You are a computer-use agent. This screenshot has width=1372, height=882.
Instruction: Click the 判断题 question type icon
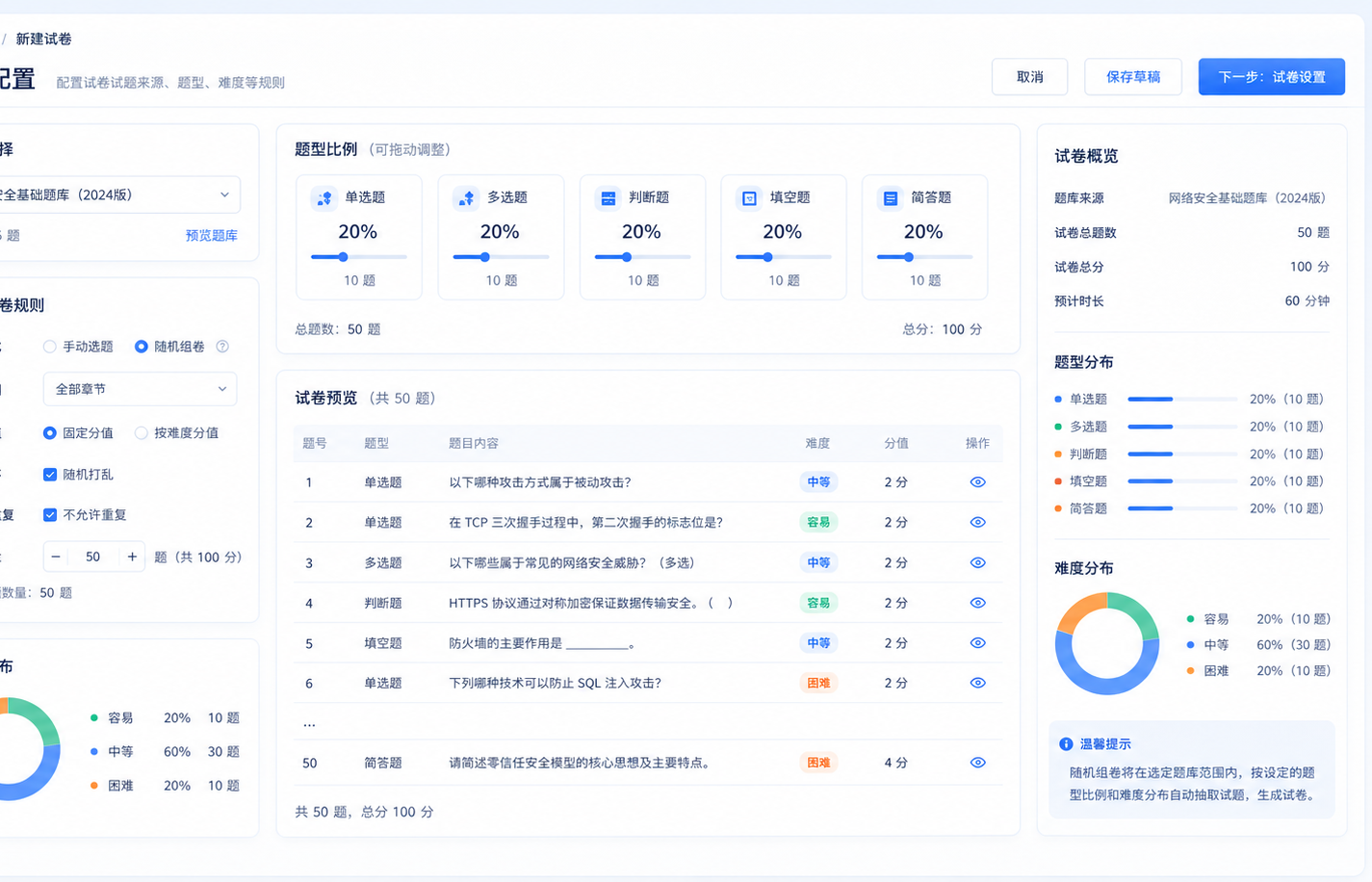coord(608,198)
